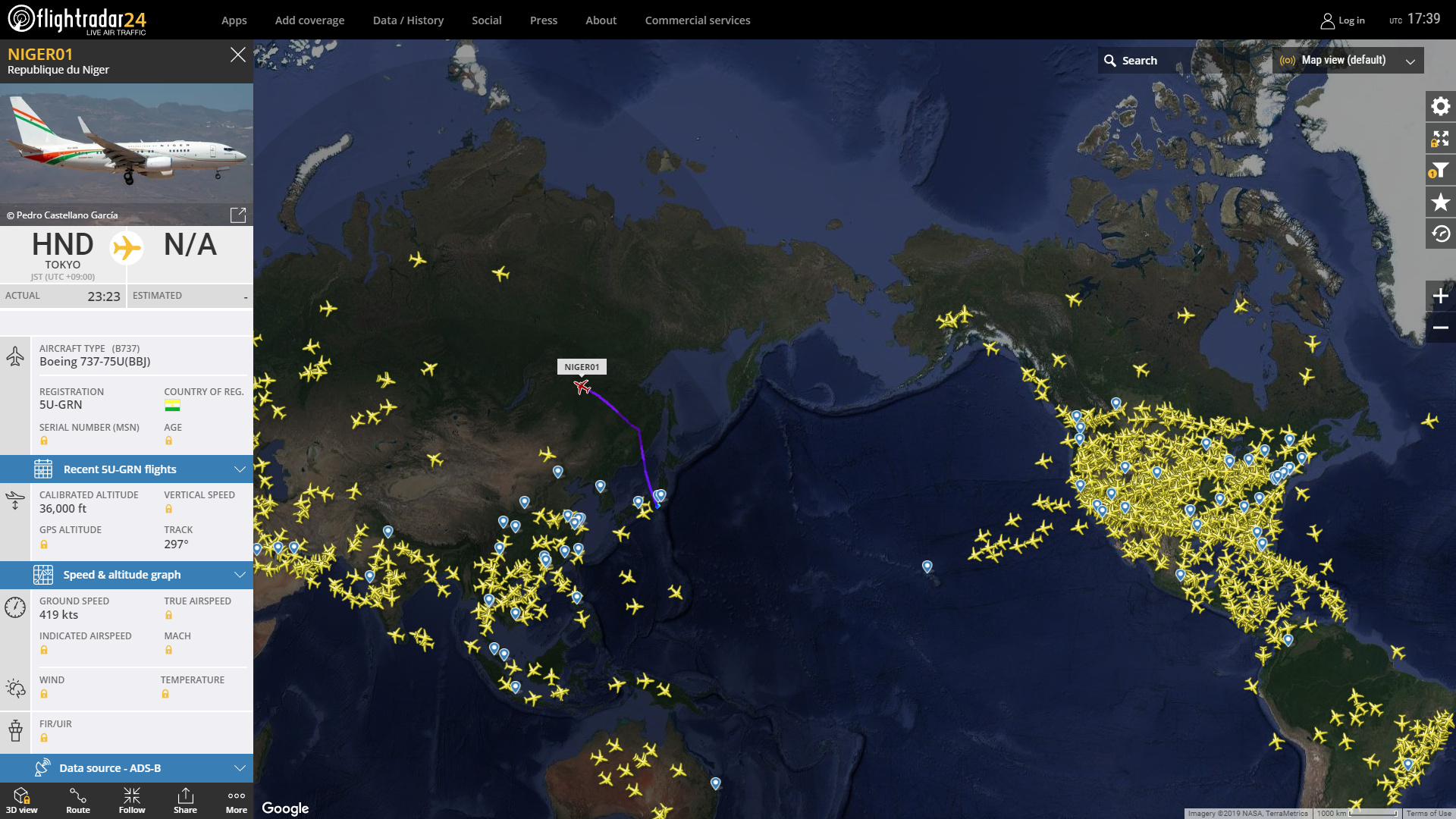This screenshot has height=819, width=1456.
Task: Click the Log in link
Action: 1343,20
